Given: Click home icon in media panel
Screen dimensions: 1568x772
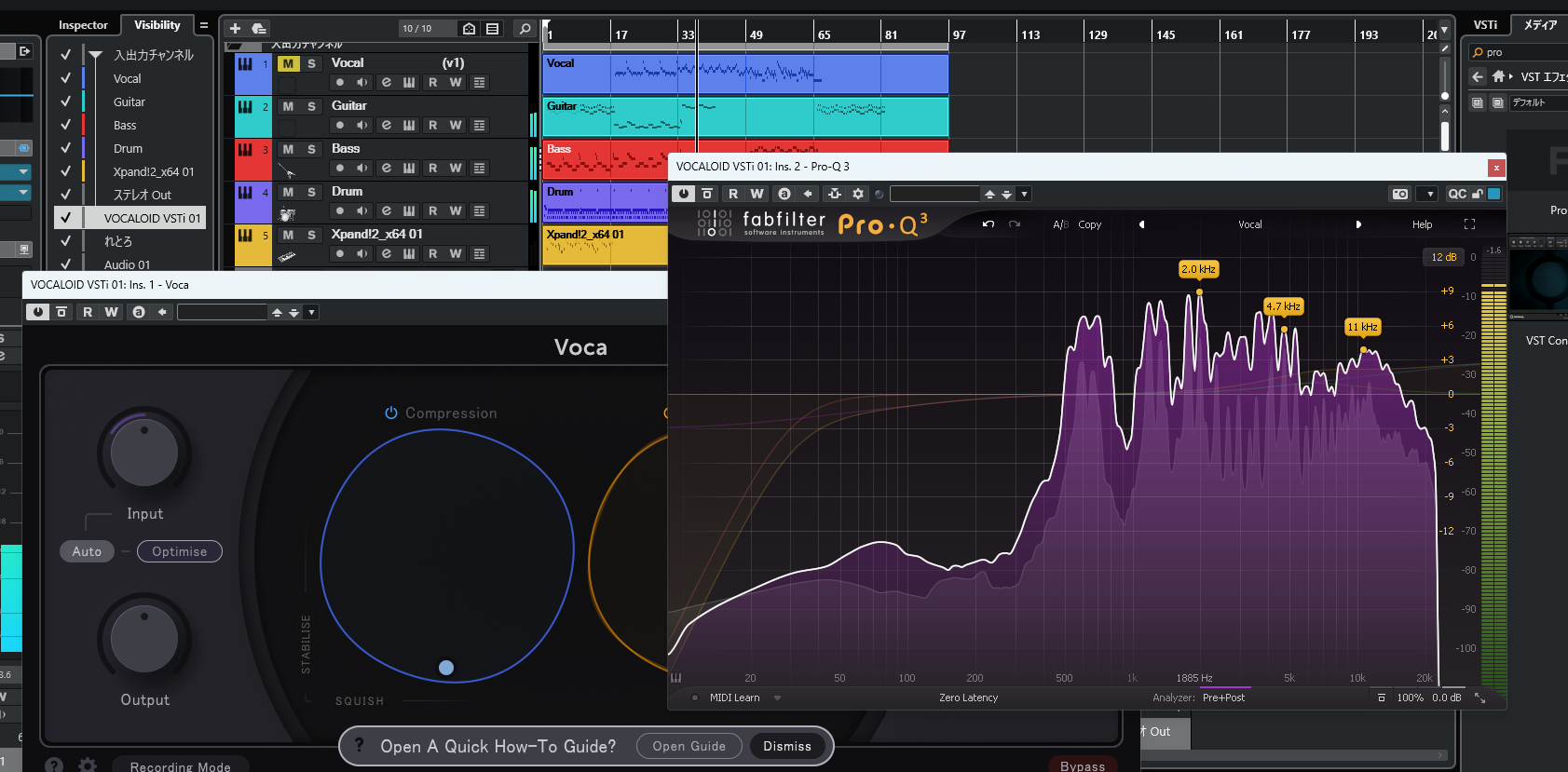Looking at the screenshot, I should (x=1497, y=76).
